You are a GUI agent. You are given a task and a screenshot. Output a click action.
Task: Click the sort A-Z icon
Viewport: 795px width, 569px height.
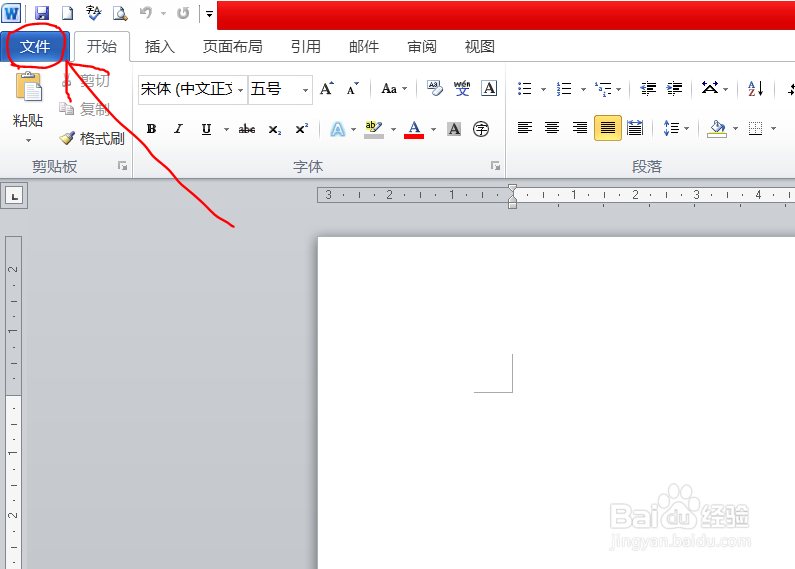coord(755,89)
